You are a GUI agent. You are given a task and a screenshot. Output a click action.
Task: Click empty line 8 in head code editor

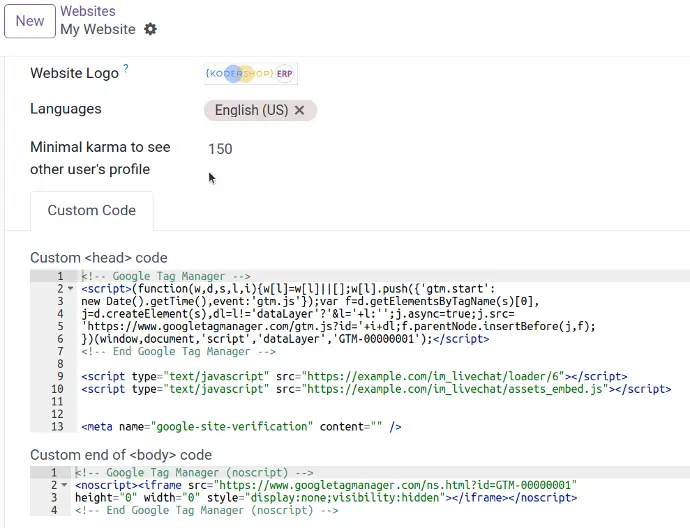[383, 364]
